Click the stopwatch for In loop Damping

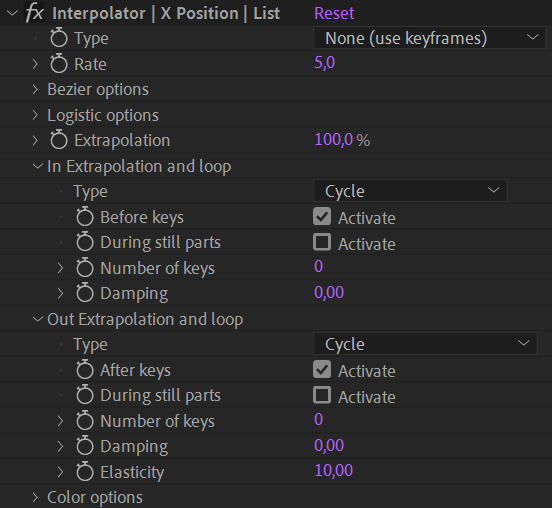click(x=84, y=293)
